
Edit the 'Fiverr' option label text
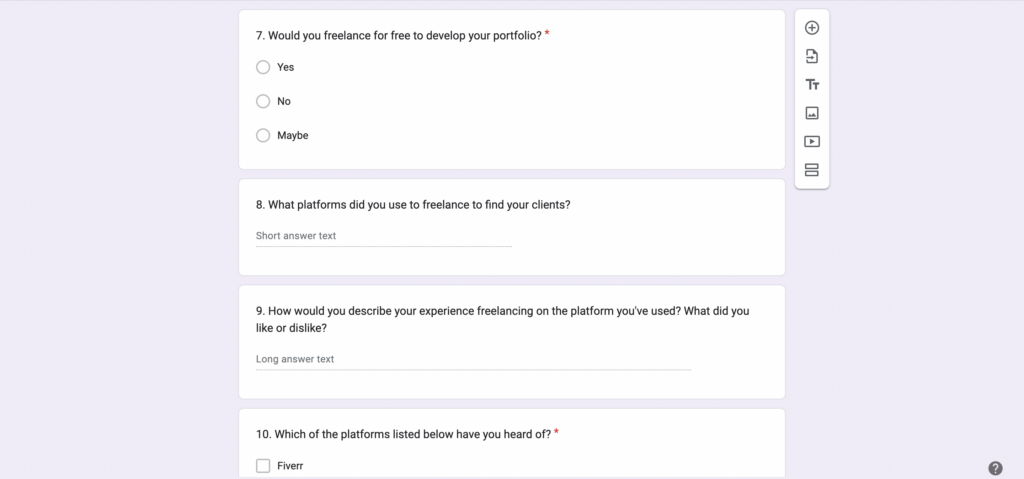(x=291, y=465)
